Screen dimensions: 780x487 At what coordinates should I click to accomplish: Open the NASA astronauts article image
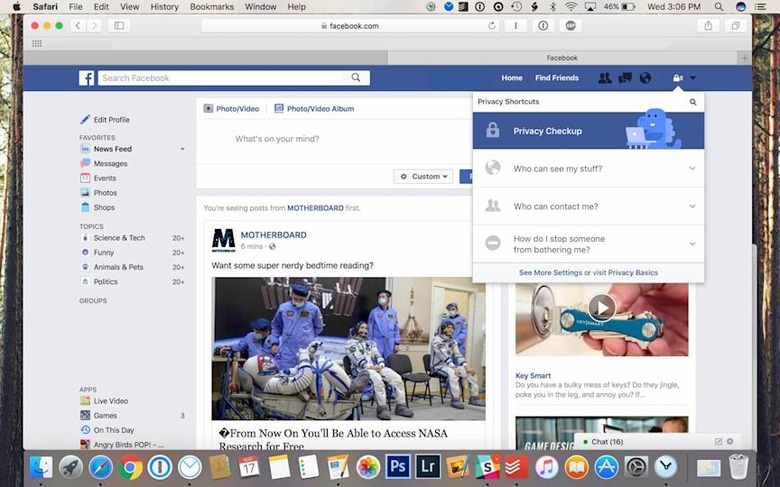[348, 349]
